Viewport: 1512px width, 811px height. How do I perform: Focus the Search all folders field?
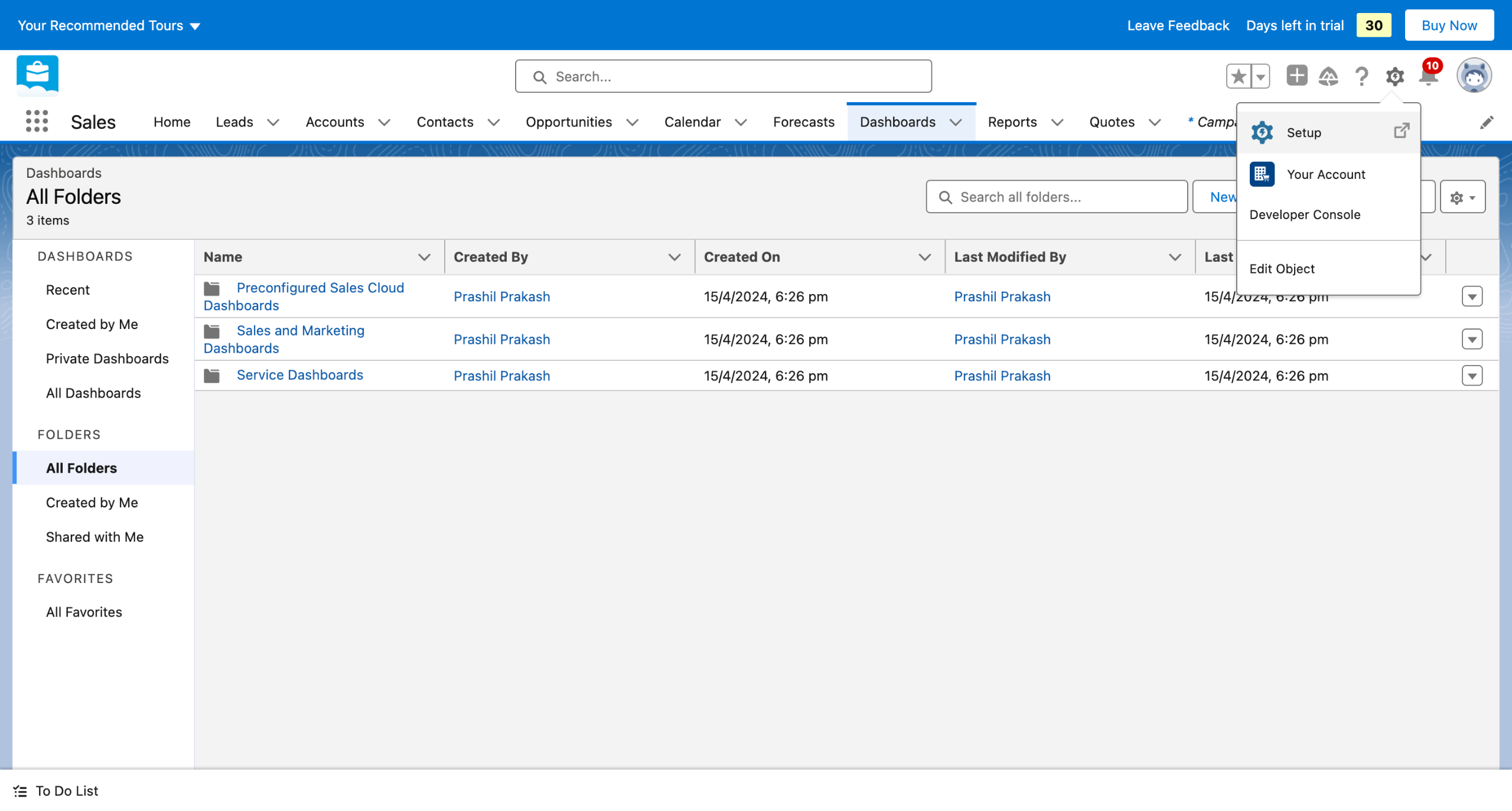point(1057,197)
